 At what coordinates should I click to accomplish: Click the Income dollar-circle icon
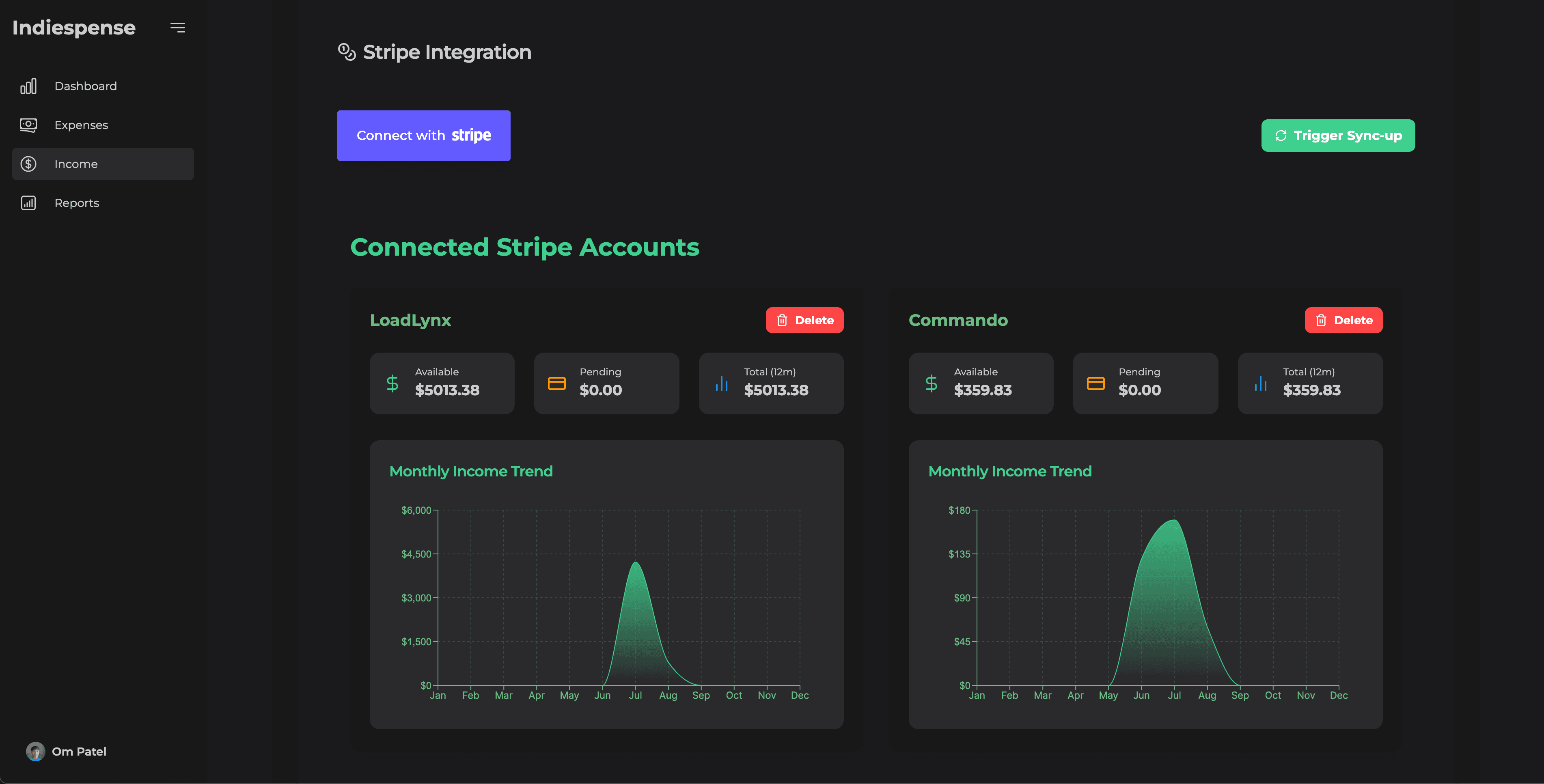pos(28,164)
